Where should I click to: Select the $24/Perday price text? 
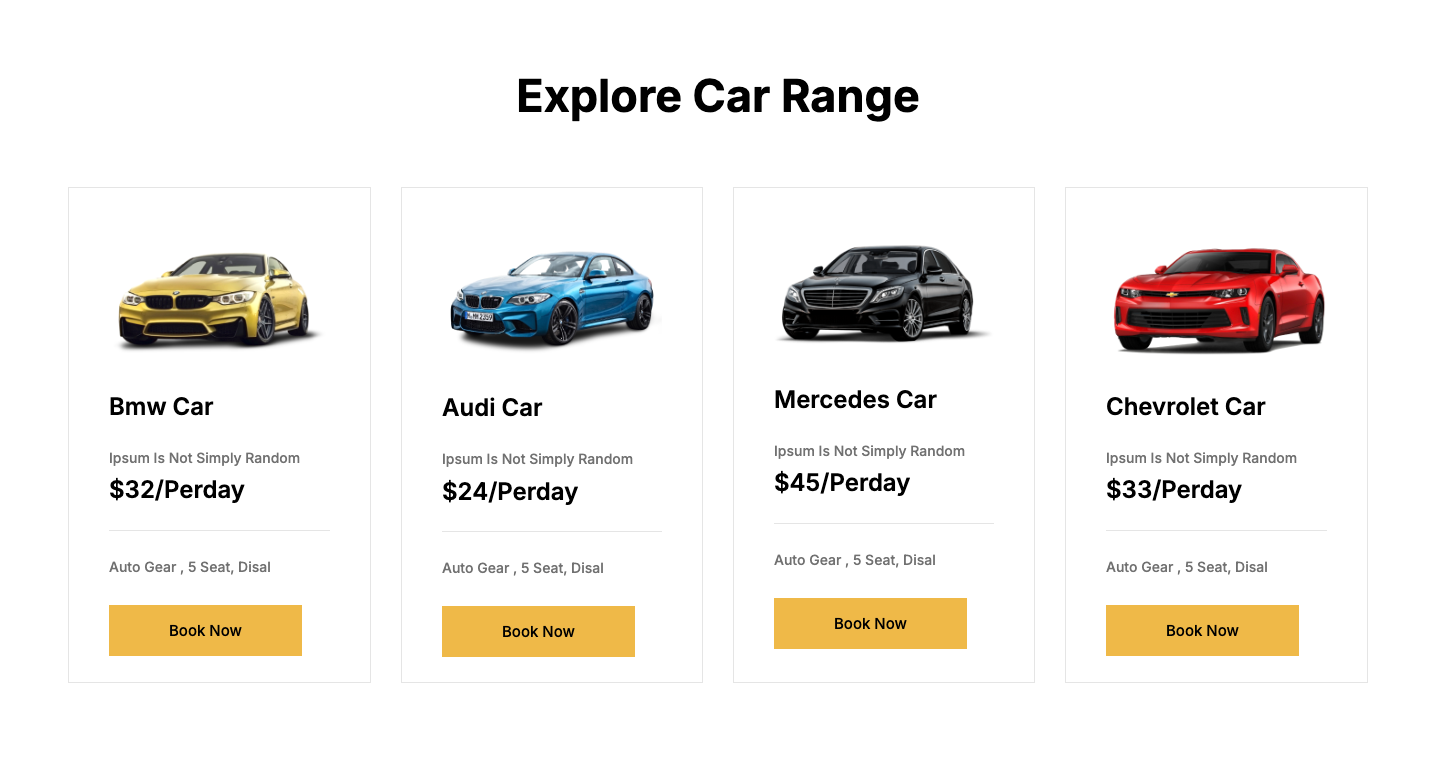(510, 492)
